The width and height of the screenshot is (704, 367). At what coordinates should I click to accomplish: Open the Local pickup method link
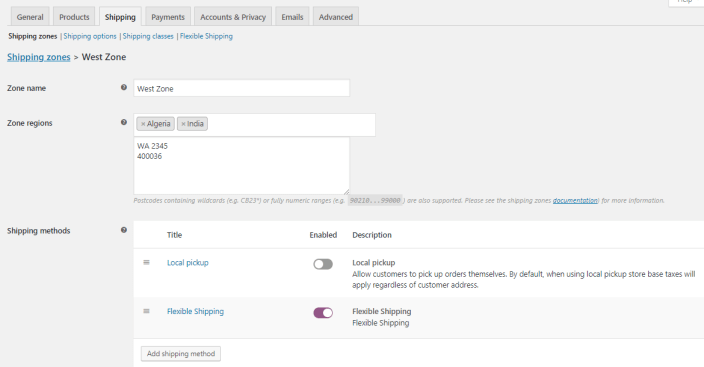(188, 263)
